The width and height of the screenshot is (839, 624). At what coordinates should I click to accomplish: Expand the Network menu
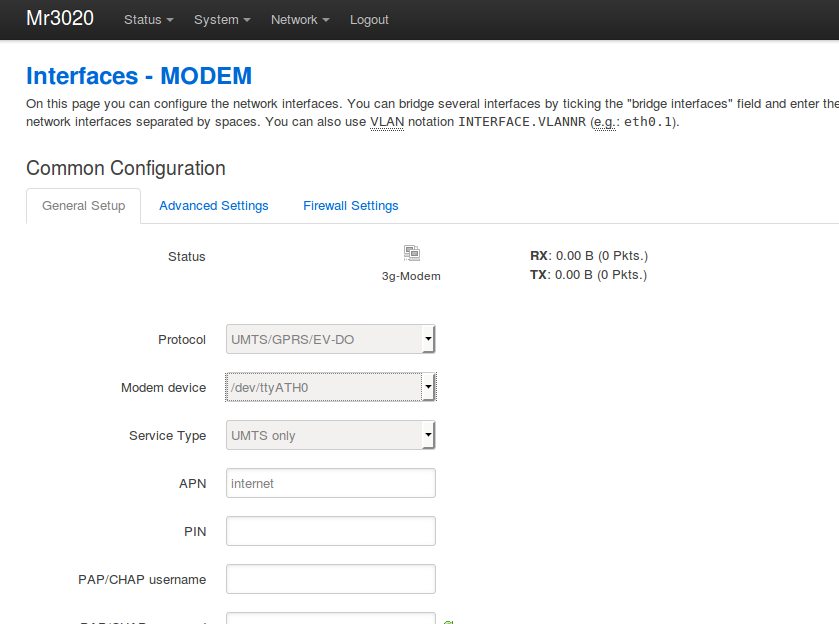(299, 19)
